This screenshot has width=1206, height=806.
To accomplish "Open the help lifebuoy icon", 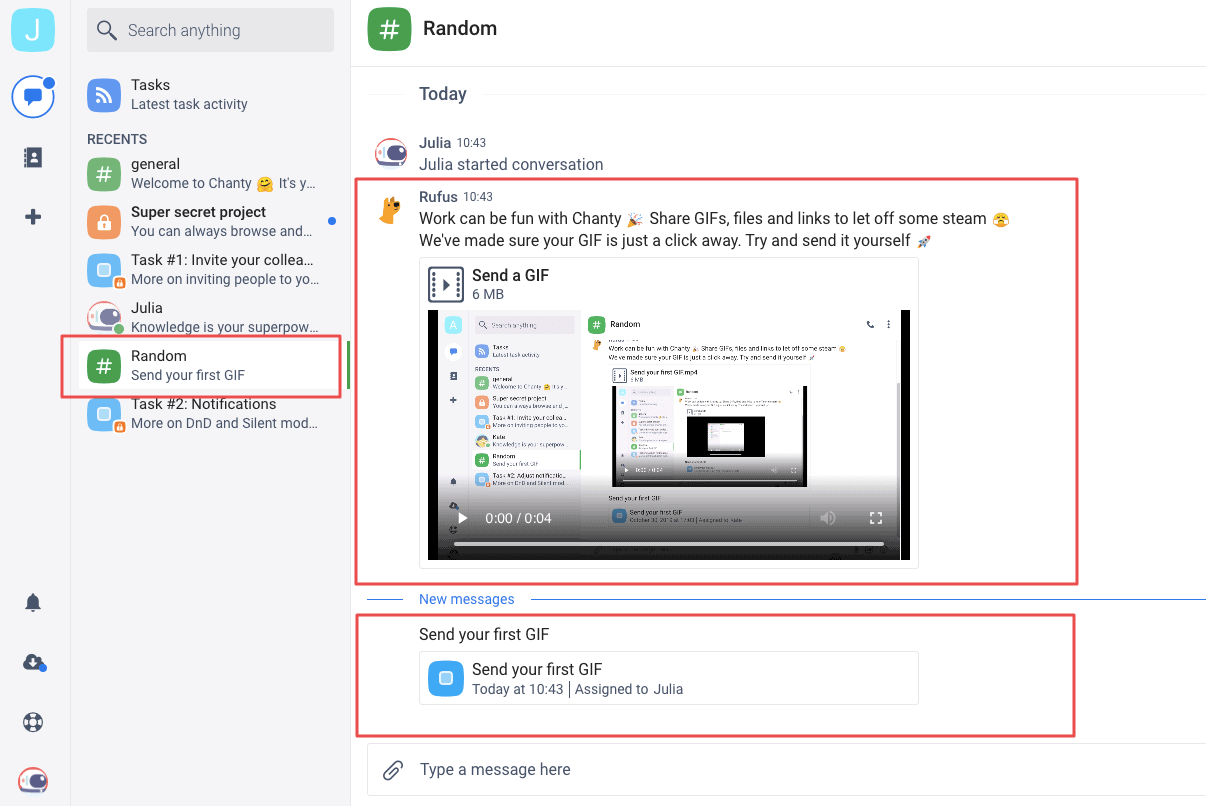I will (x=33, y=722).
